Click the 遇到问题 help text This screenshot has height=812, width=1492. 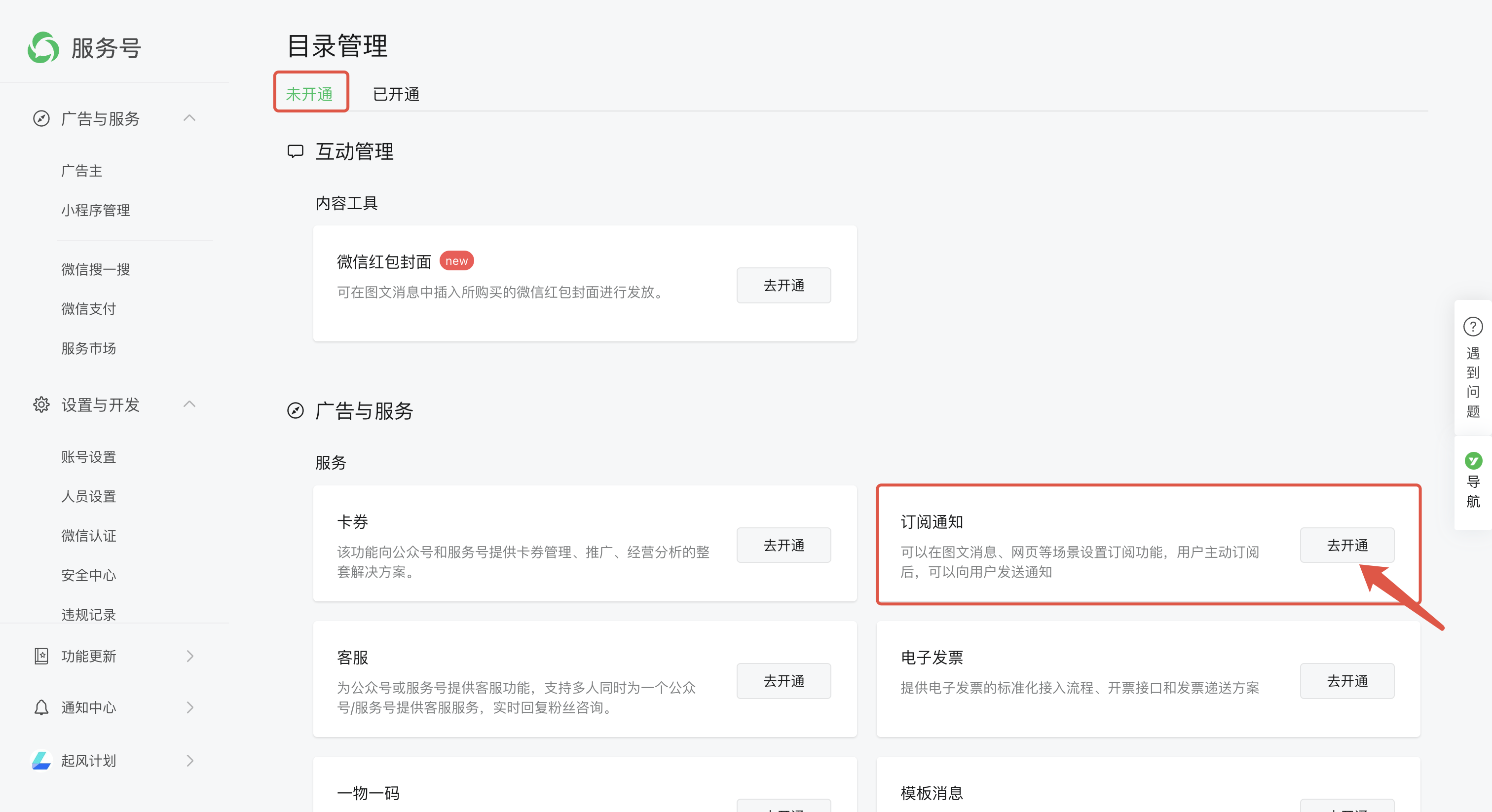1473,382
